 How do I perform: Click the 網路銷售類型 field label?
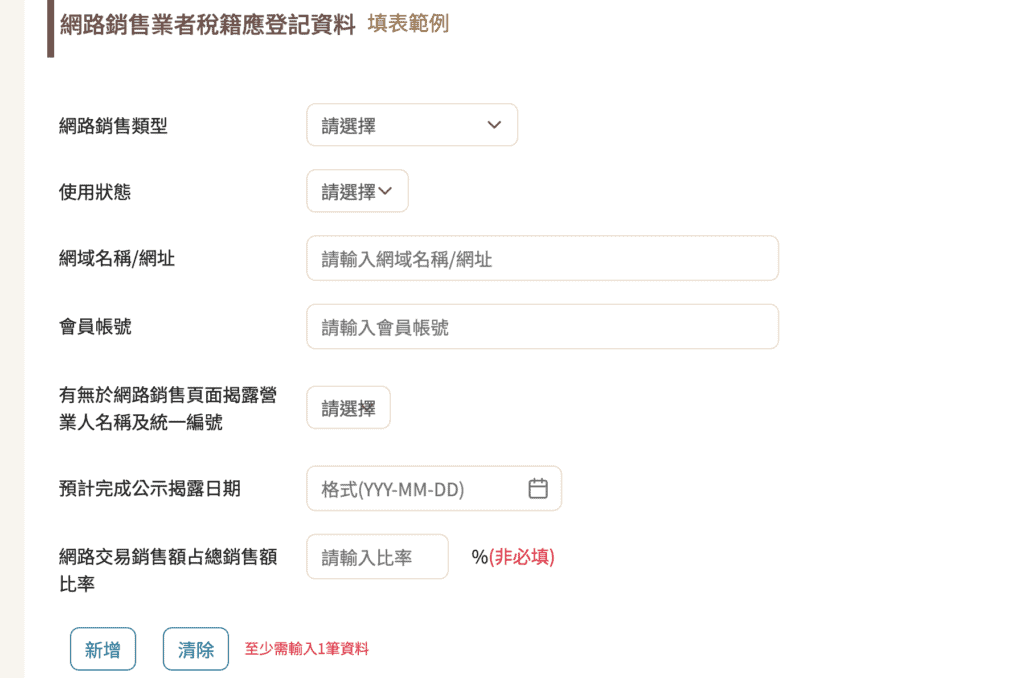[113, 125]
